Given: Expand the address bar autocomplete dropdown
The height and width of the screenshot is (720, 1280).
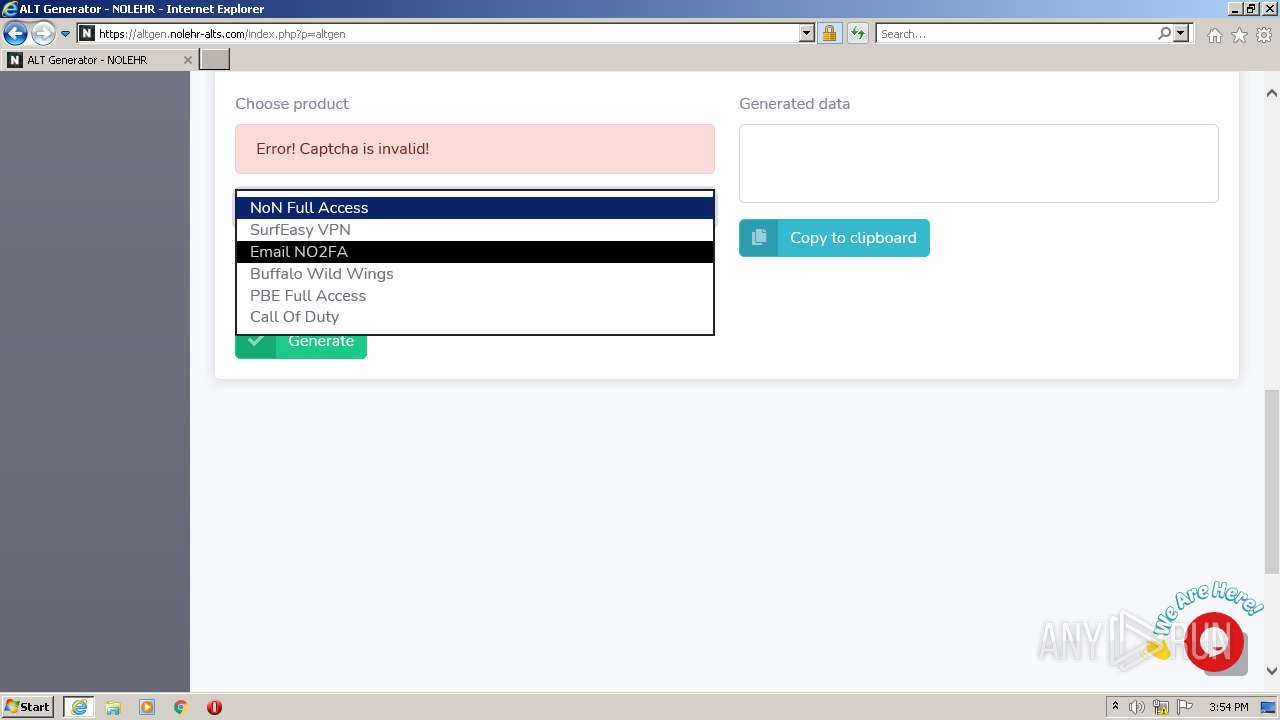Looking at the screenshot, I should 807,34.
